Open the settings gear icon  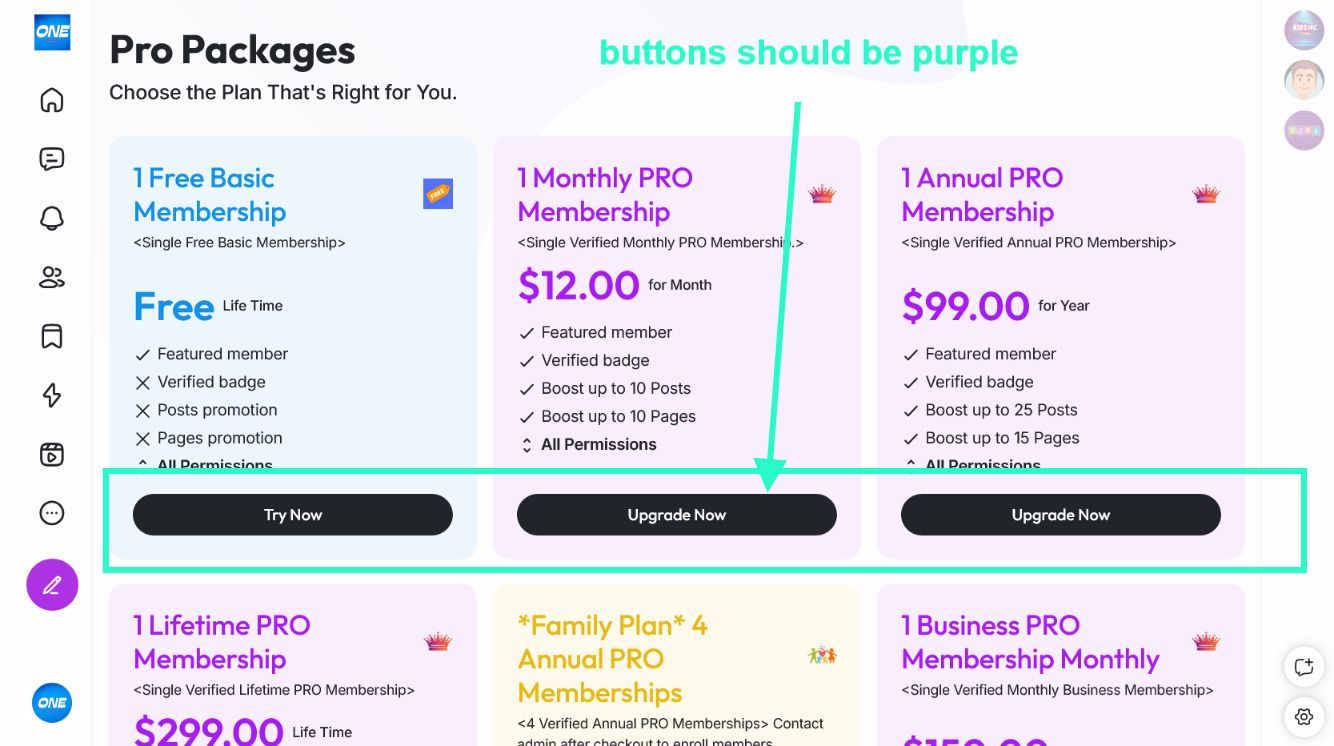tap(1304, 716)
